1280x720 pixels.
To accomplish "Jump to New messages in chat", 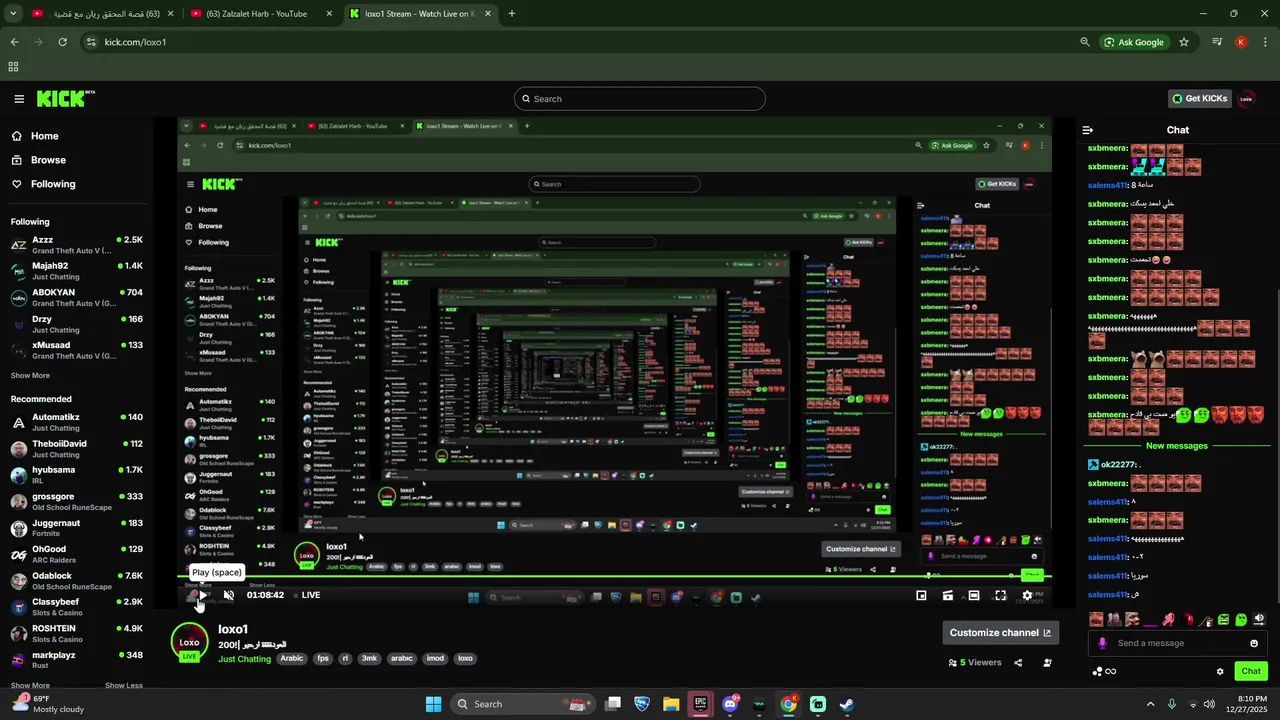I will [1177, 446].
